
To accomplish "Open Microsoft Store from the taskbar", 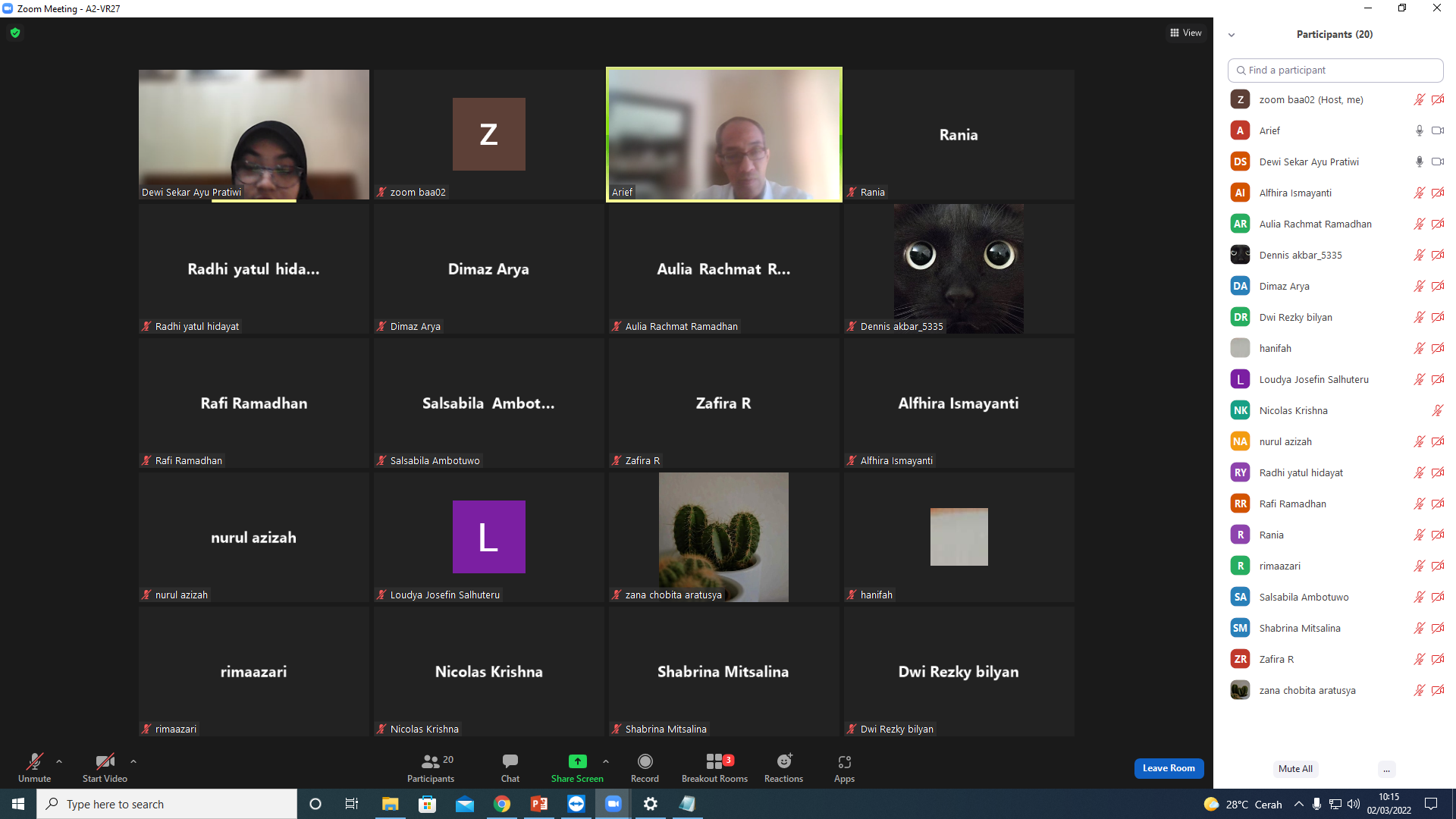I will (428, 804).
